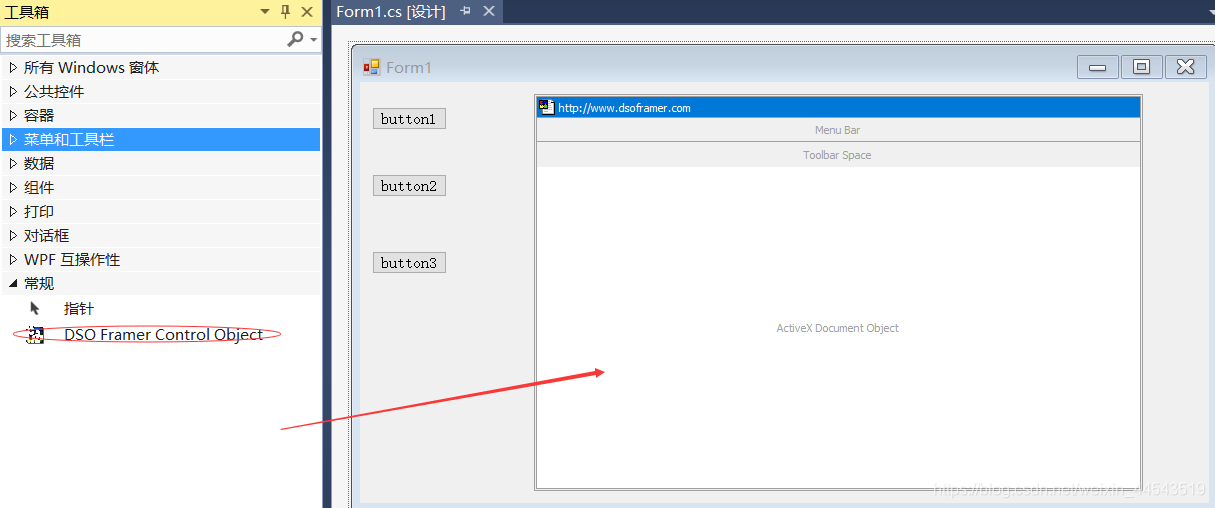
Task: Collapse the 常规 category
Action: point(13,284)
